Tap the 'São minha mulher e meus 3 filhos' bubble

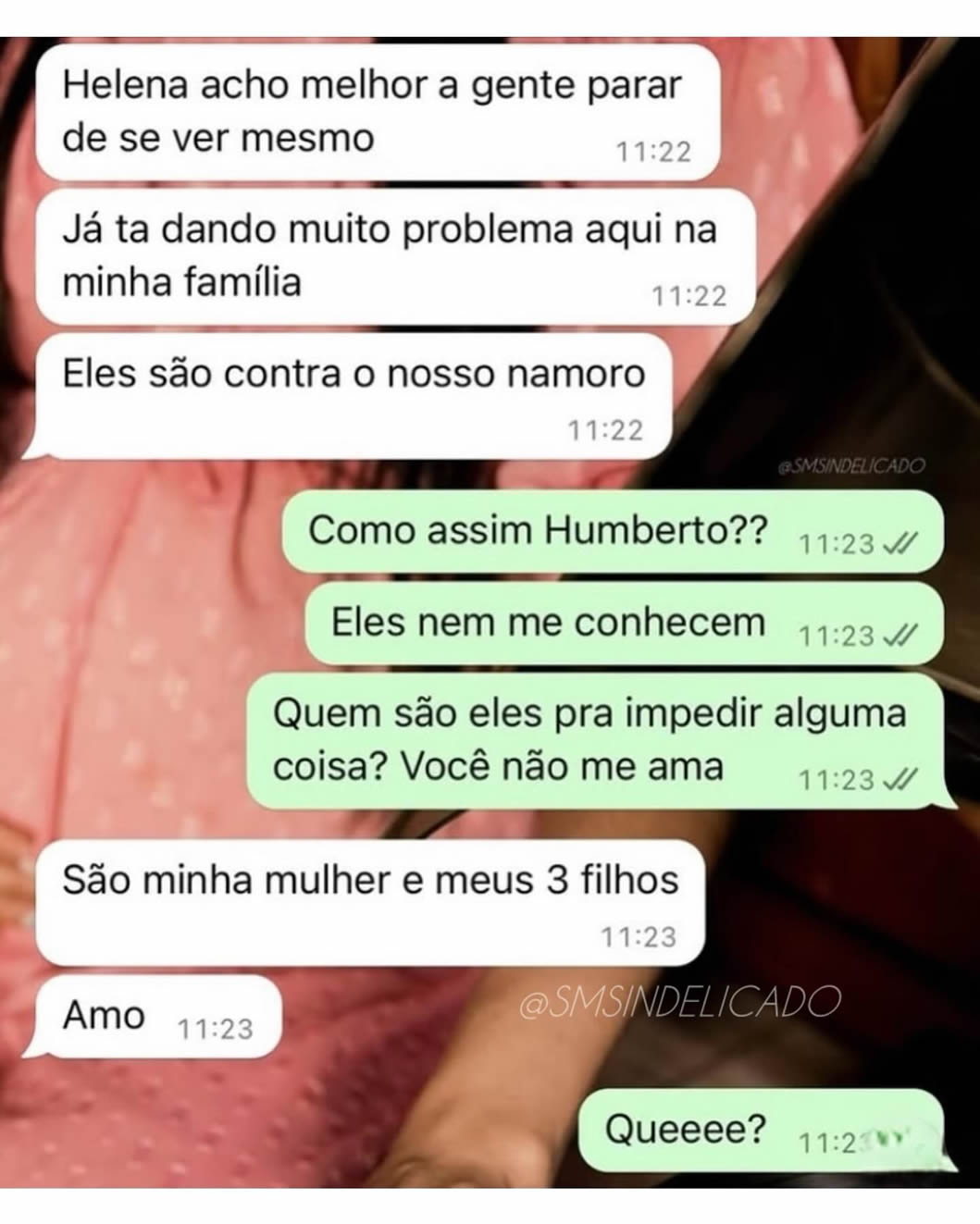[x=370, y=903]
